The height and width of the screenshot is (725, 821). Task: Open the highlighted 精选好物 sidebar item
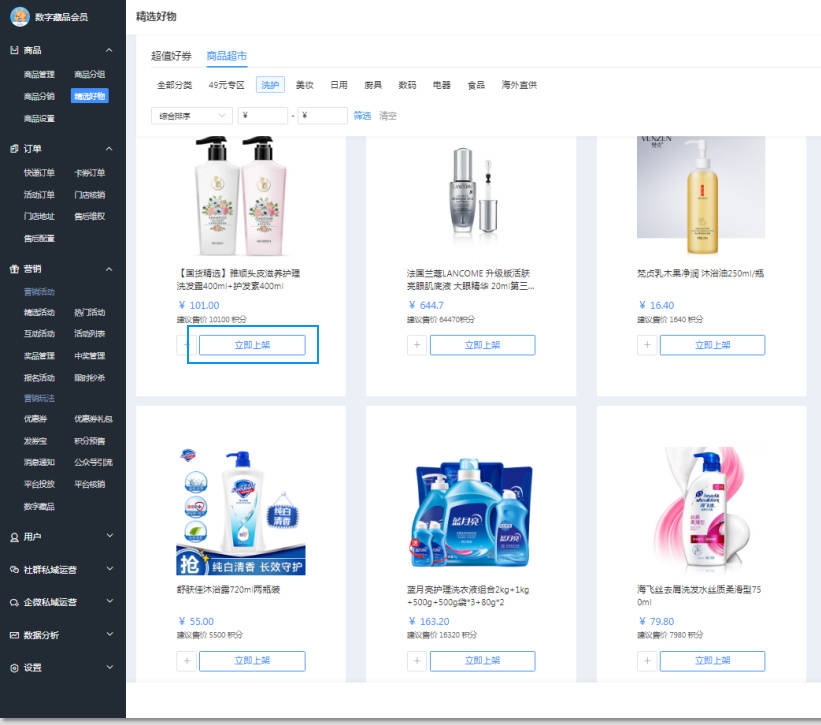click(90, 96)
